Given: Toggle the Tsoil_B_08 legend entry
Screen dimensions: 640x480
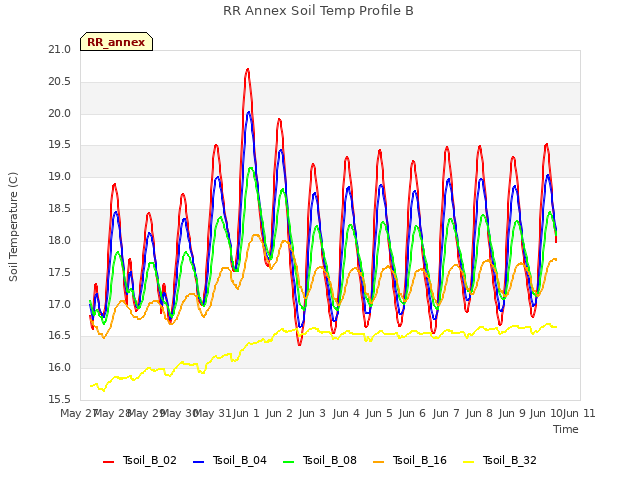Looking at the screenshot, I should (320, 460).
